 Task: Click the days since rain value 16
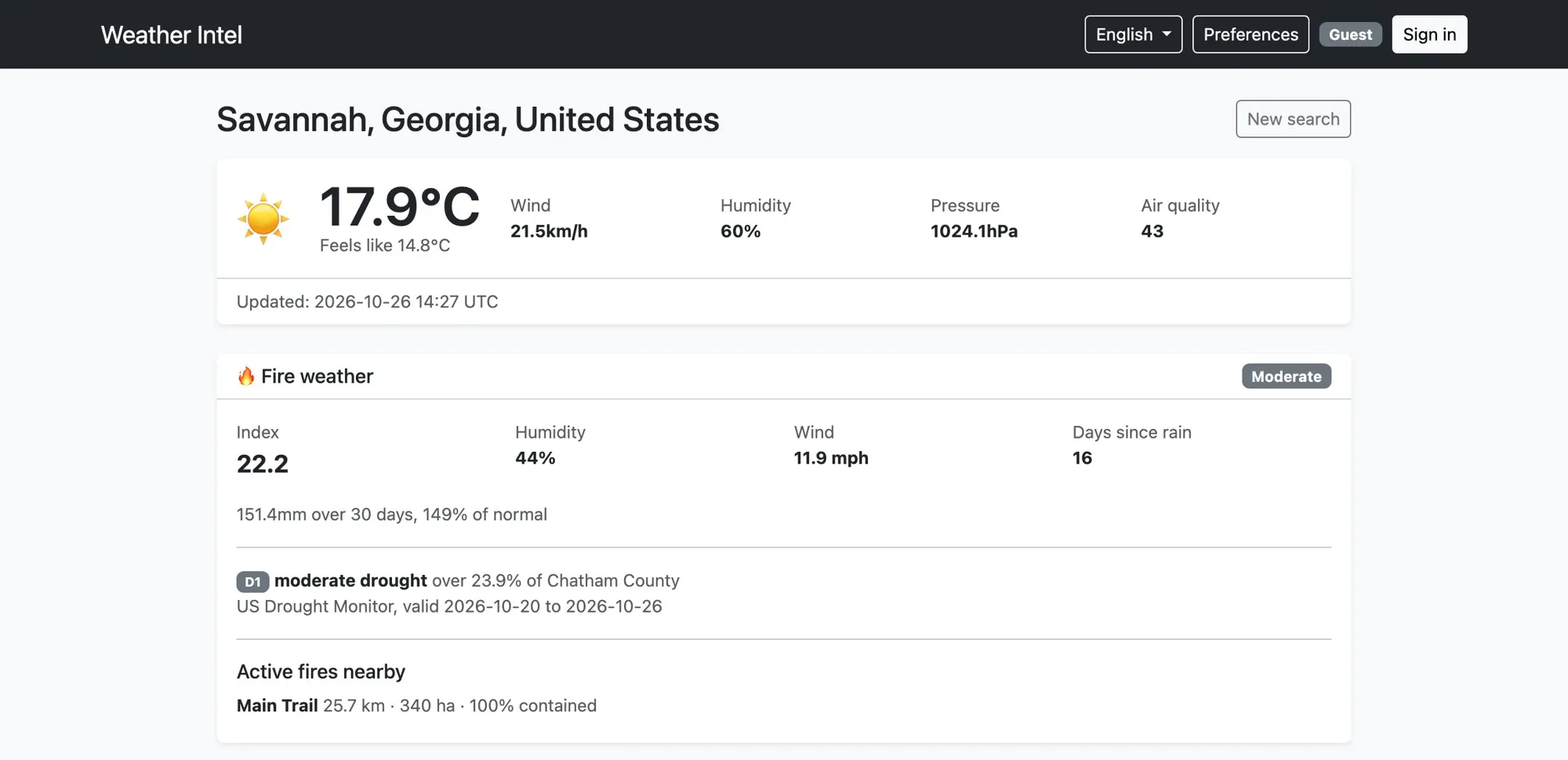(1082, 458)
